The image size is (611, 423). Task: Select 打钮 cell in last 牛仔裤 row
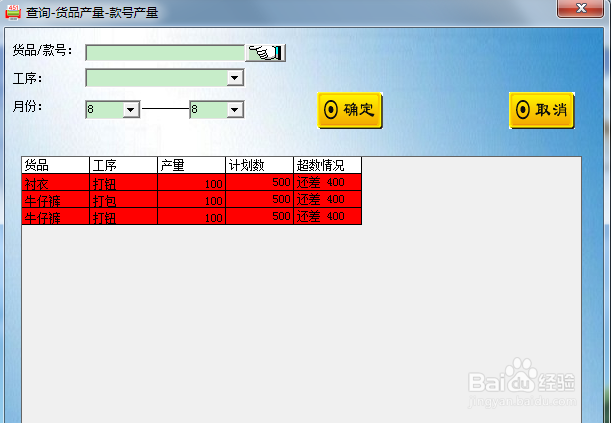(124, 216)
